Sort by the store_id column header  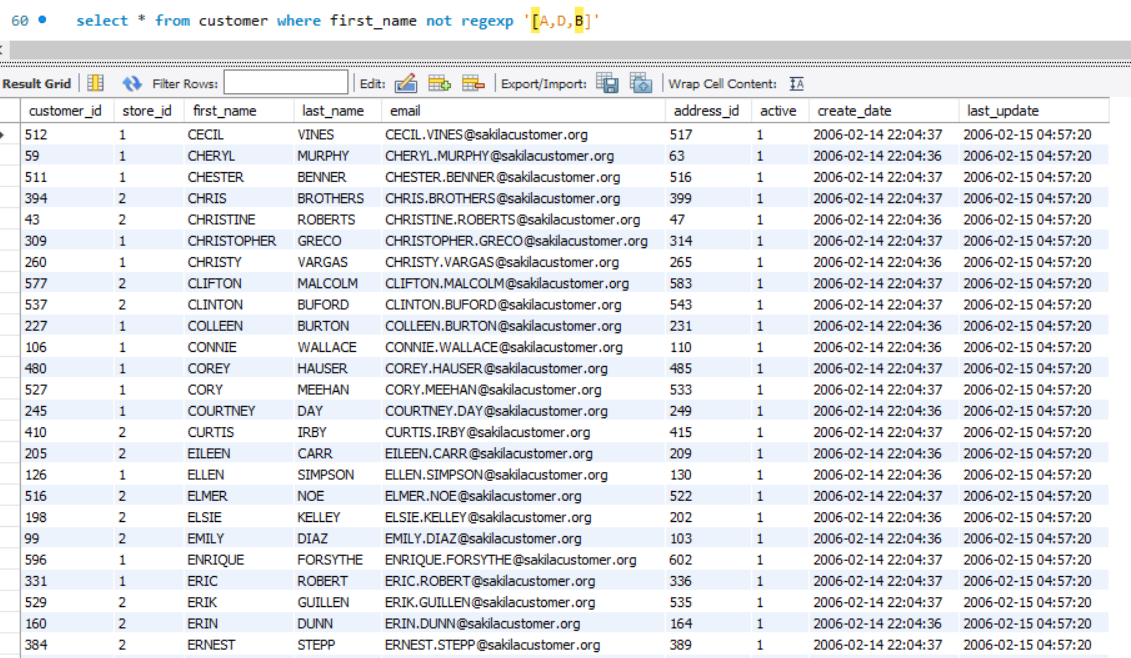click(147, 111)
